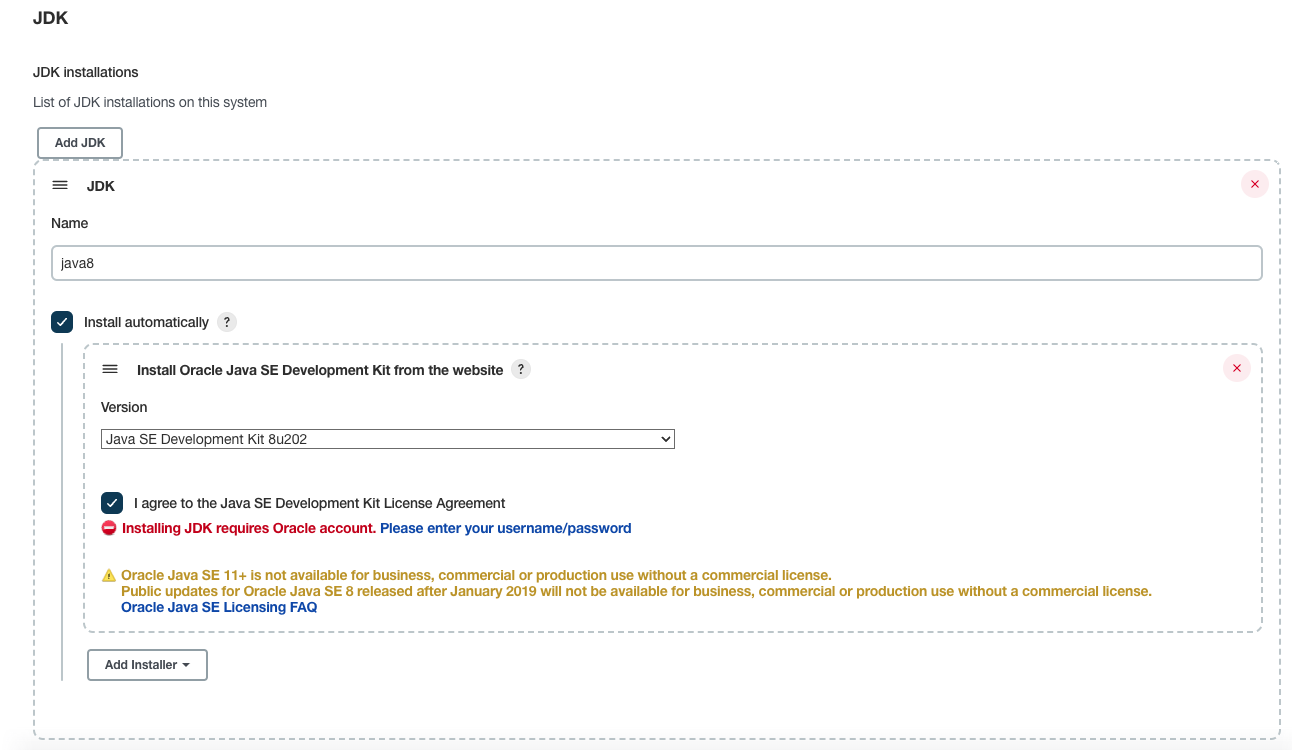
Task: Follow 'Please enter your username/password' link
Action: [506, 528]
